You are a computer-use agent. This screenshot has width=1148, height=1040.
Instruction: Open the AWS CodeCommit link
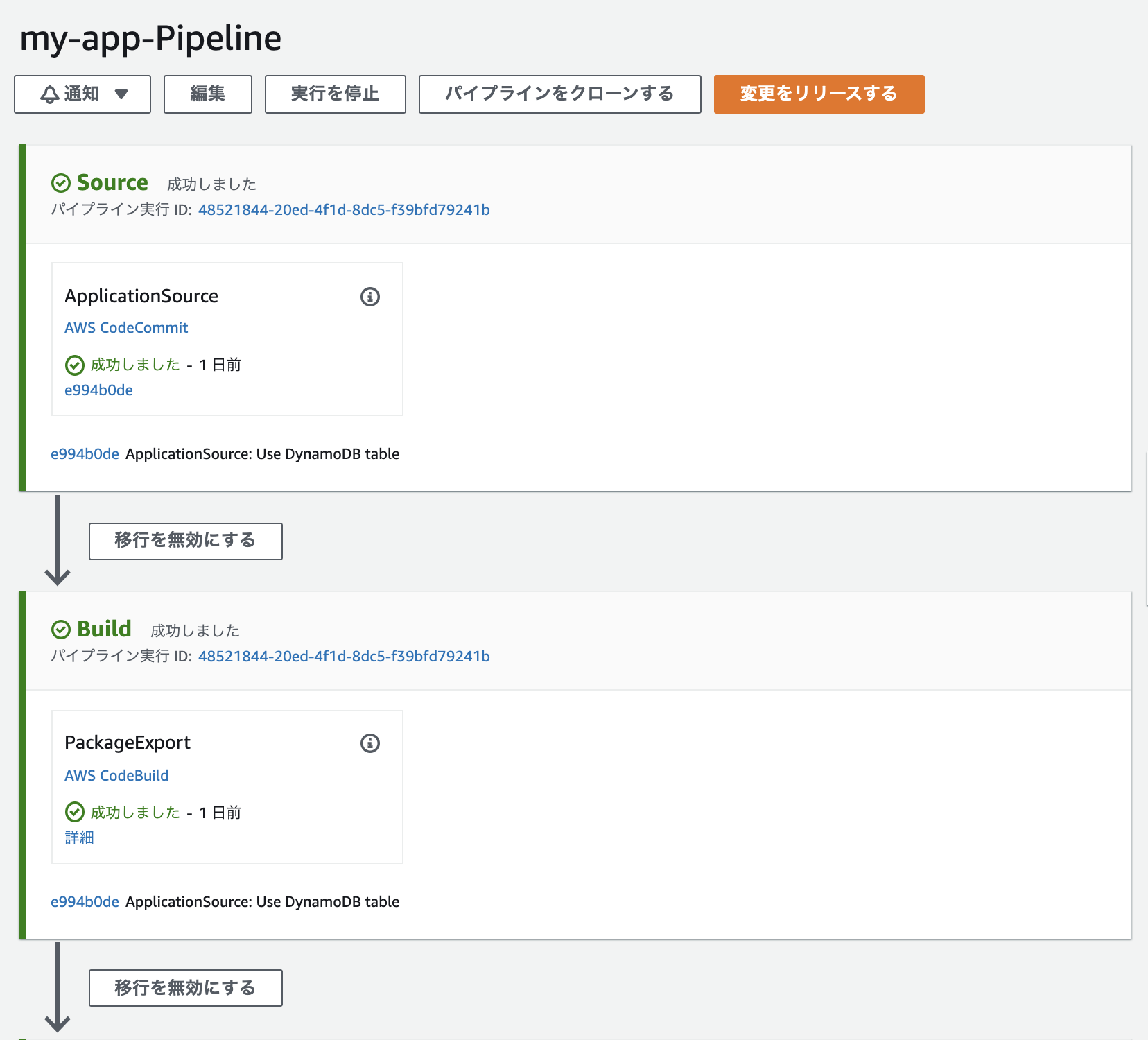coord(126,328)
